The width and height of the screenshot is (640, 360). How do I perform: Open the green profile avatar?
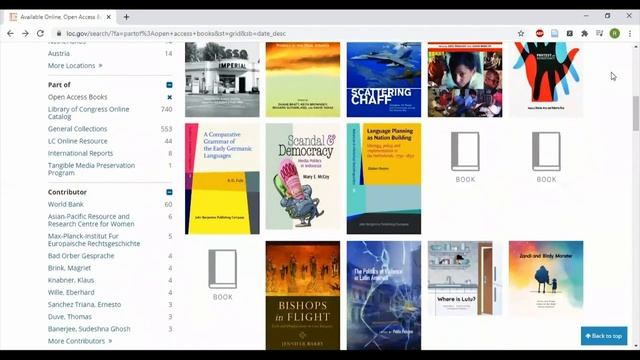point(615,33)
